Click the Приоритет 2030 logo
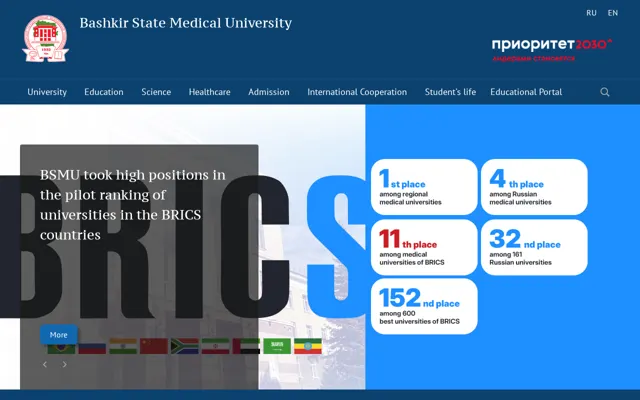This screenshot has width=640, height=400. pos(552,49)
